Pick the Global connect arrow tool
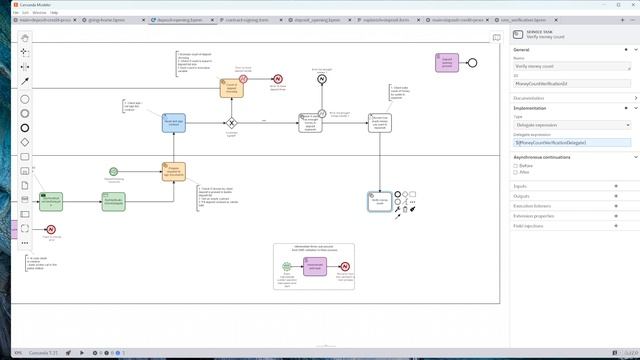 [x=25, y=81]
